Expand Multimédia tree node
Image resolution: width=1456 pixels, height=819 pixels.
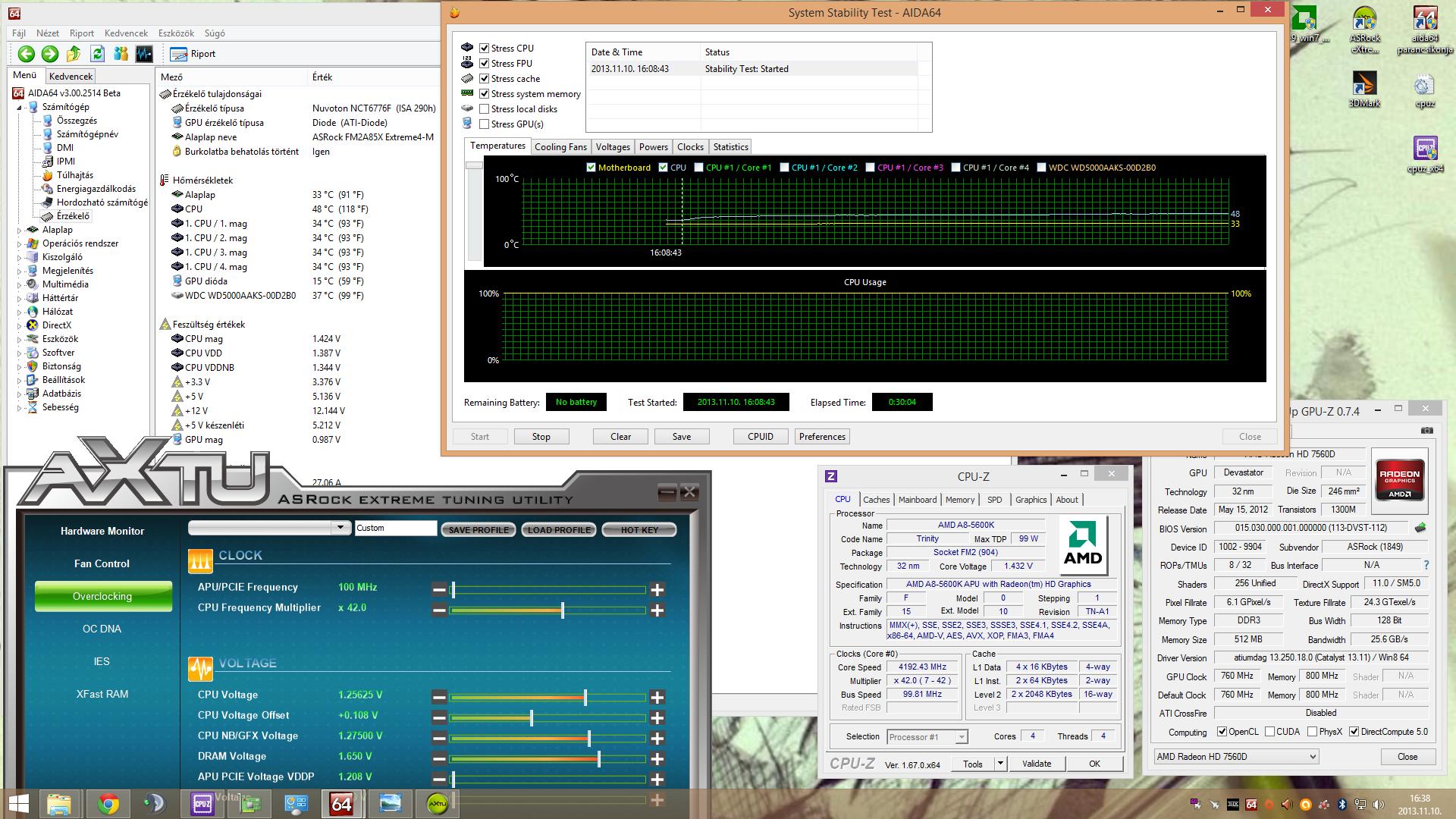point(20,284)
